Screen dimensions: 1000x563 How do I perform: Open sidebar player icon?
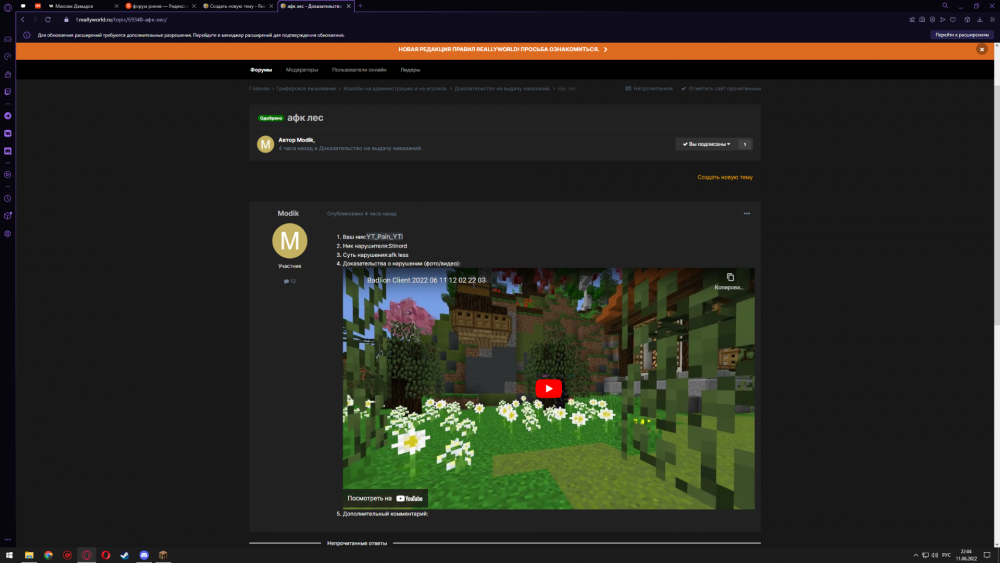click(8, 175)
